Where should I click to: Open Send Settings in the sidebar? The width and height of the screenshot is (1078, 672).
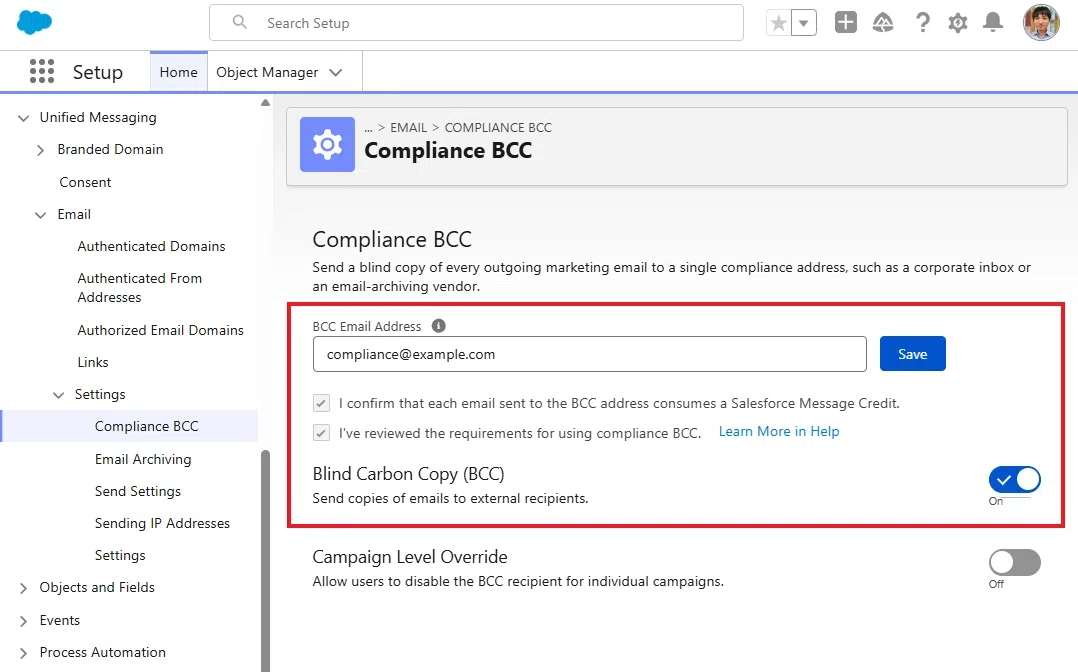click(138, 491)
